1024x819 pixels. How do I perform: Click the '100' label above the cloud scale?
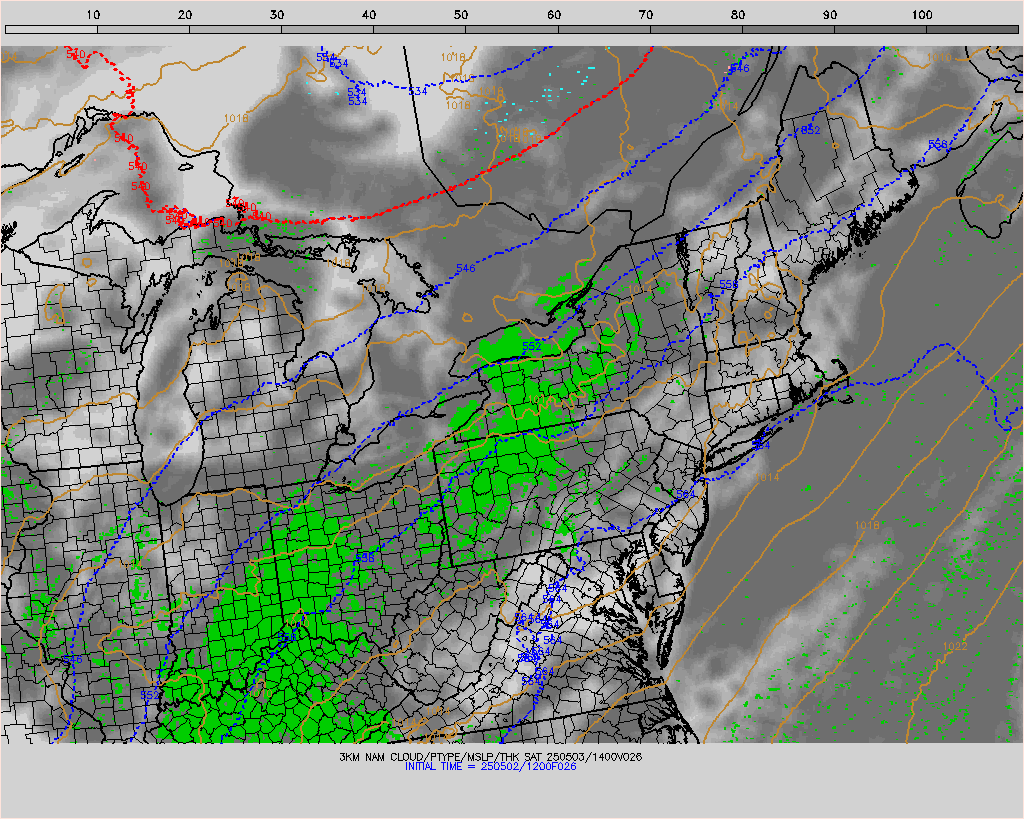click(921, 14)
